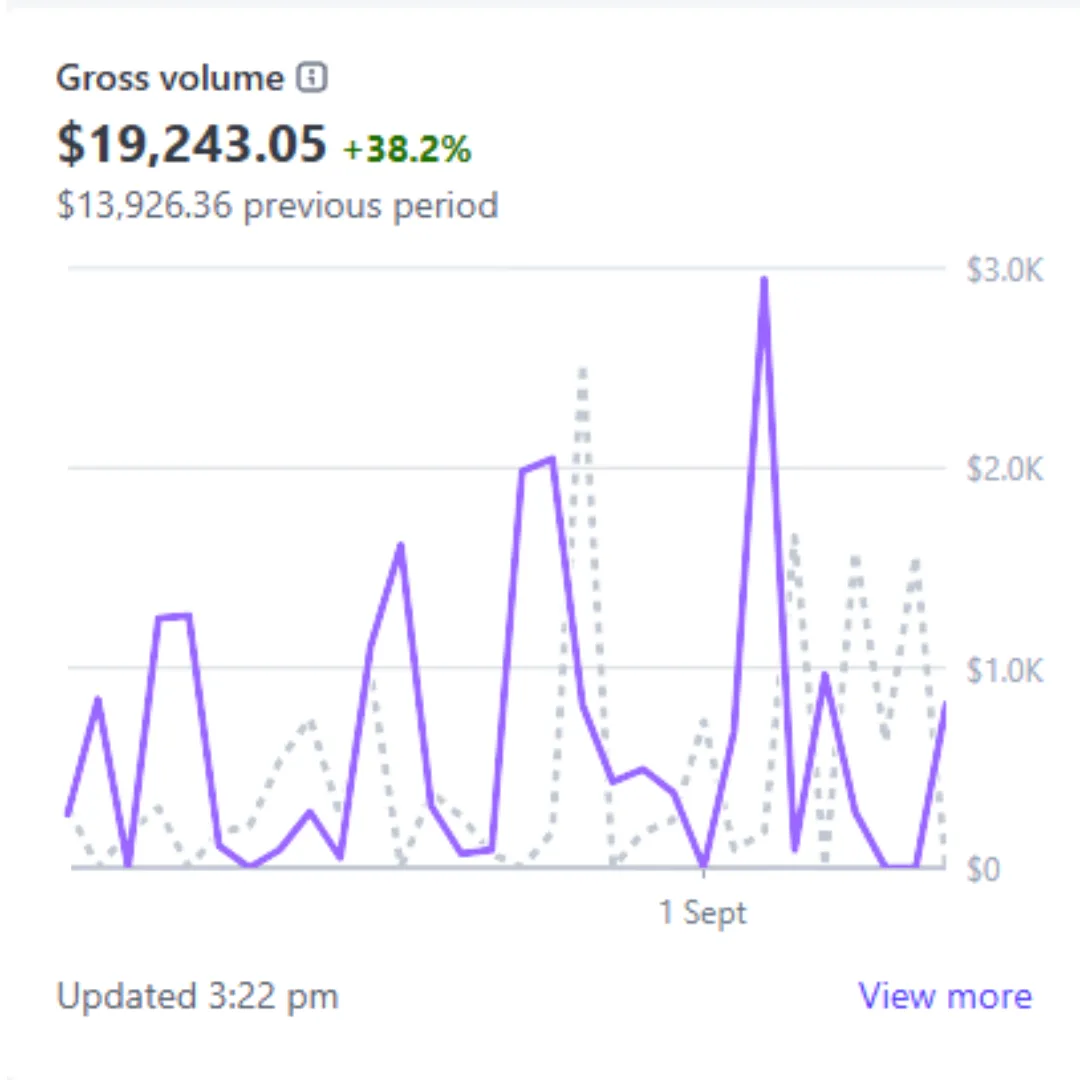Click the purple line peak near $2.0K
Image resolution: width=1080 pixels, height=1080 pixels.
(551, 459)
